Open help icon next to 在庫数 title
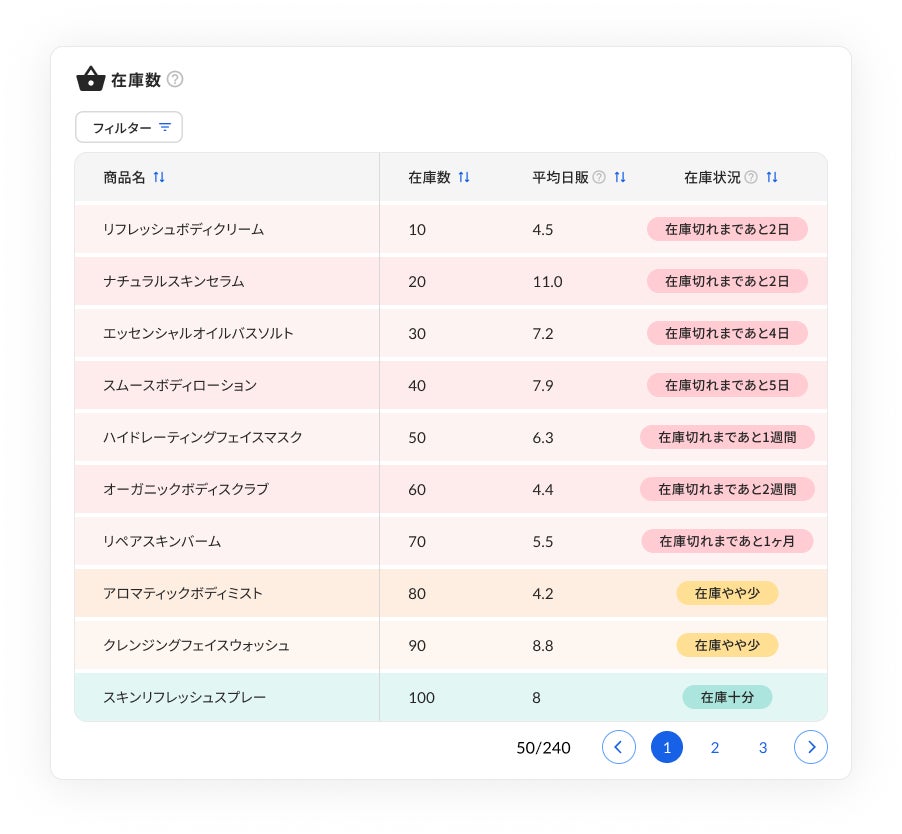Image resolution: width=902 pixels, height=834 pixels. pyautogui.click(x=175, y=79)
